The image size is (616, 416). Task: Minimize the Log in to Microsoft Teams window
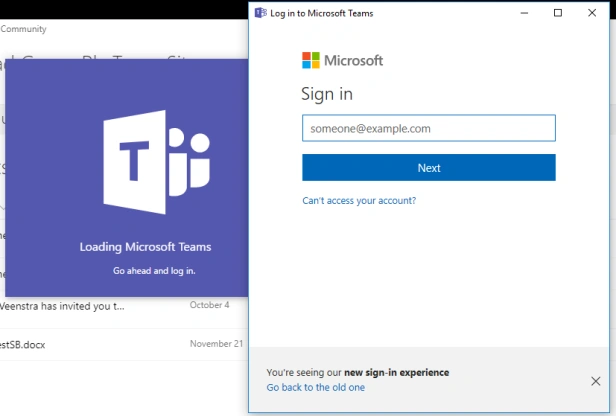[524, 13]
